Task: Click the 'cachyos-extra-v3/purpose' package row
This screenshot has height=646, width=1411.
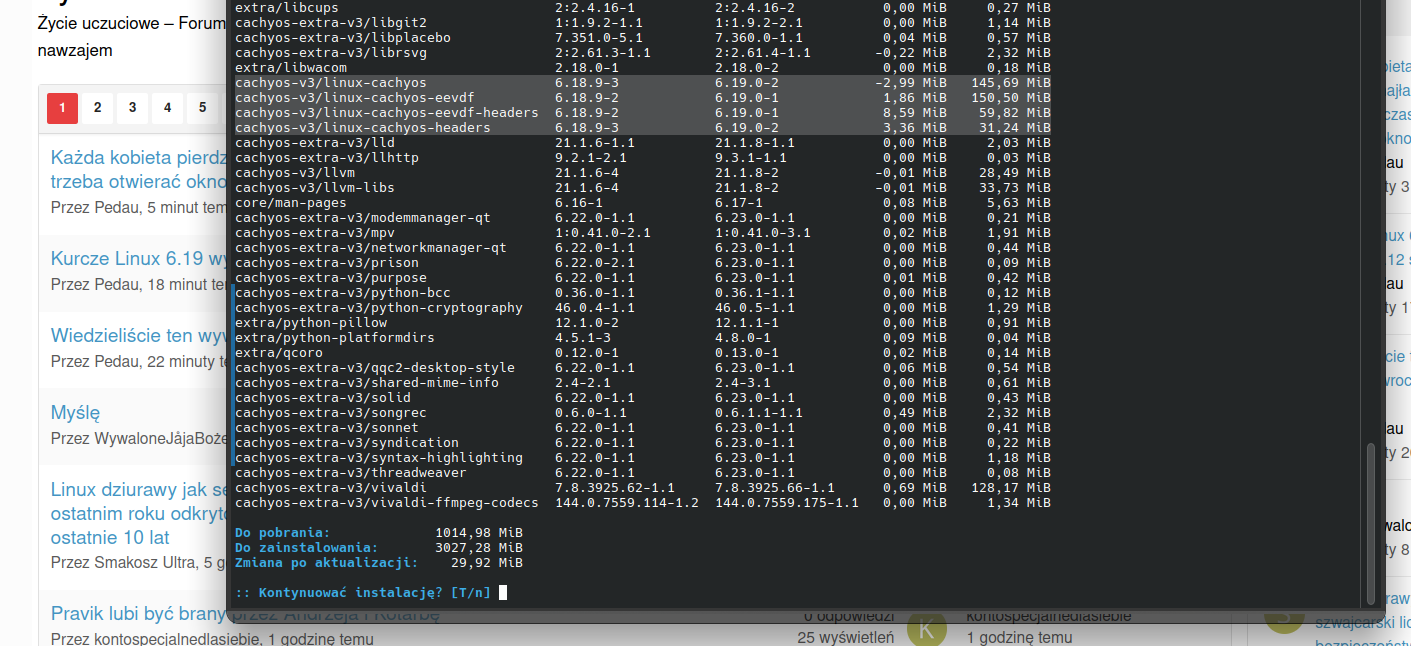Action: click(643, 278)
